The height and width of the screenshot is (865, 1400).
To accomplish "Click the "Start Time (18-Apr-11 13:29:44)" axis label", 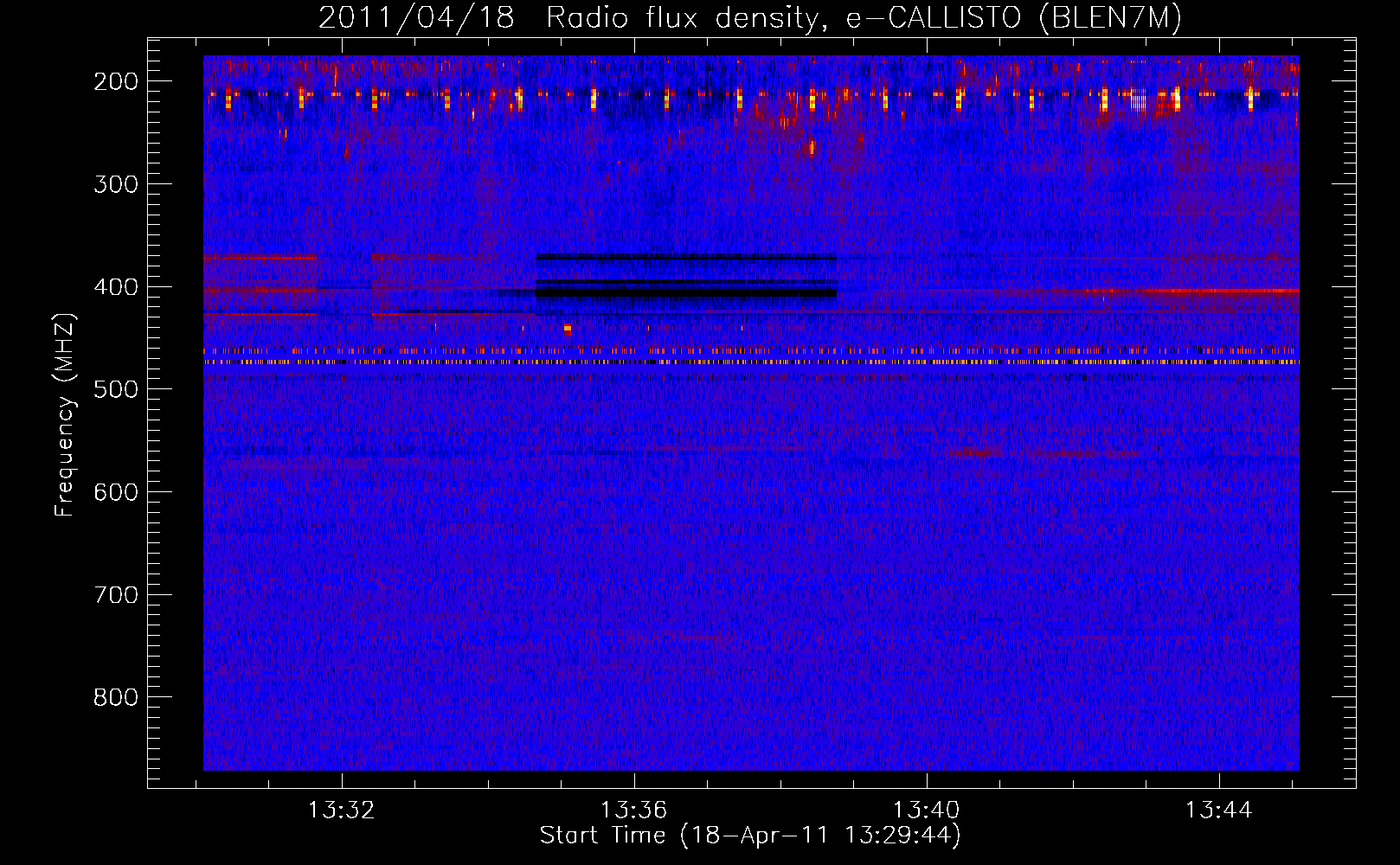I will point(750,836).
